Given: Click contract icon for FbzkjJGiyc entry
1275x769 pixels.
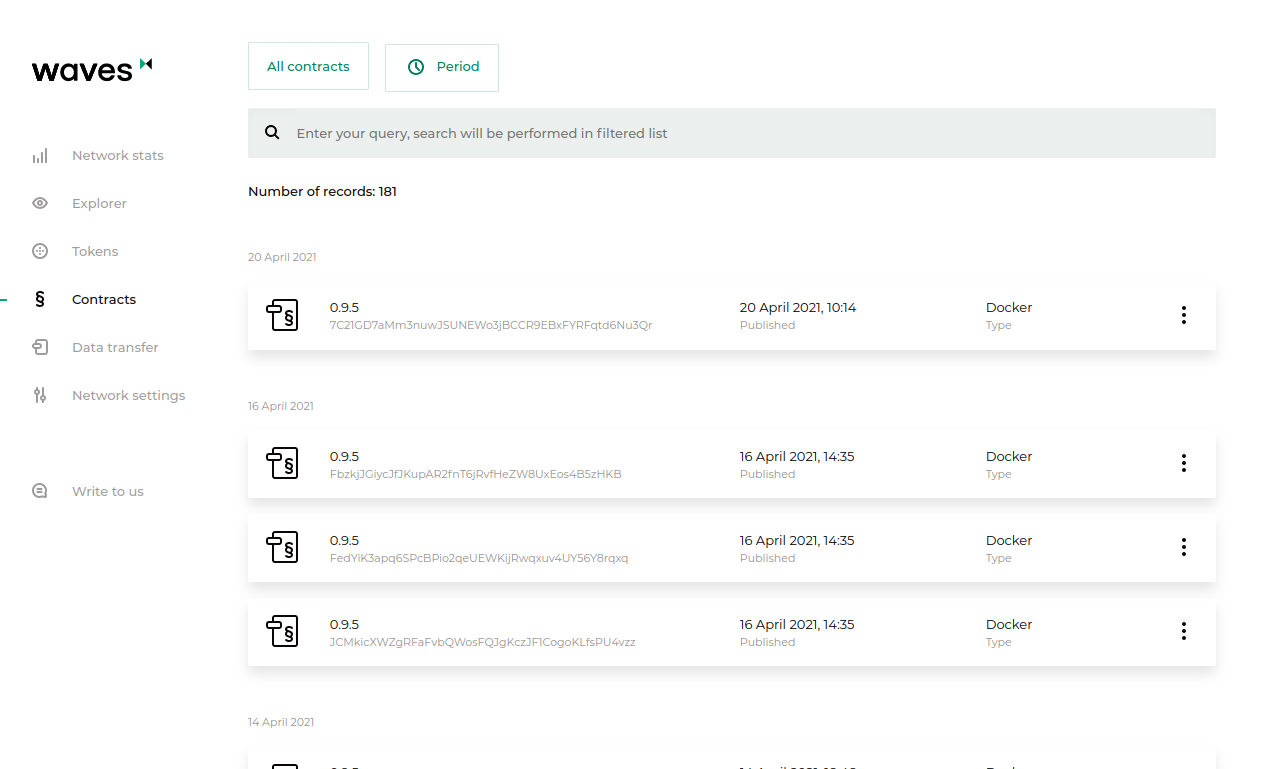Looking at the screenshot, I should pos(282,464).
